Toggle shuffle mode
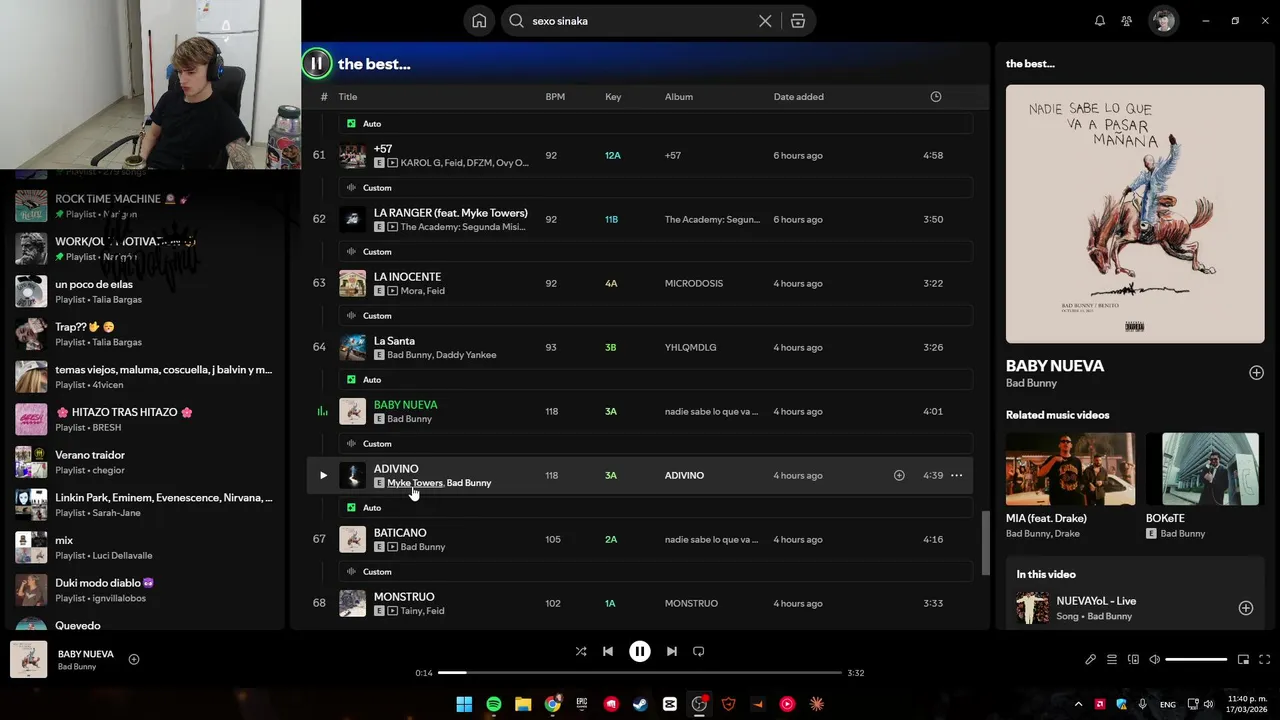Viewport: 1280px width, 720px height. click(x=581, y=651)
